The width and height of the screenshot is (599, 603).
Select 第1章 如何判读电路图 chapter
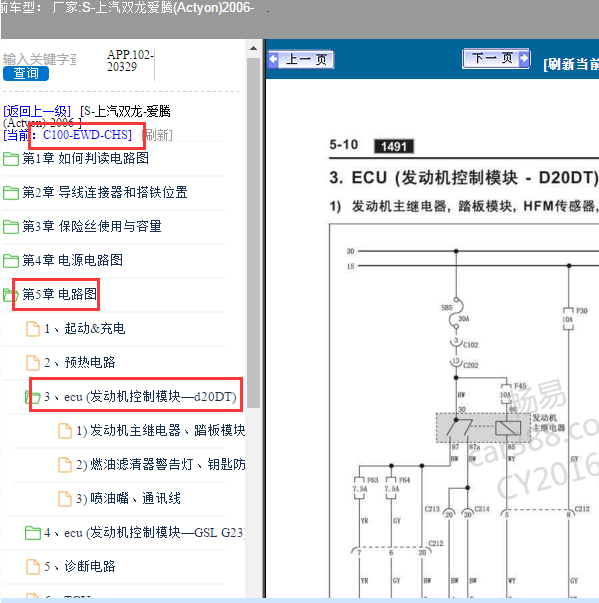pyautogui.click(x=85, y=158)
